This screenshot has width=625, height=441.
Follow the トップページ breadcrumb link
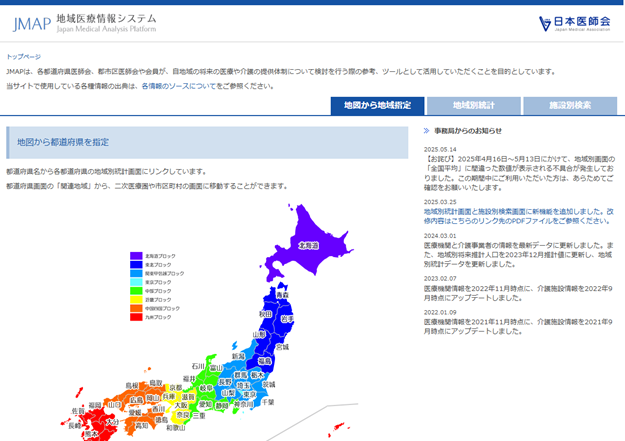point(24,57)
